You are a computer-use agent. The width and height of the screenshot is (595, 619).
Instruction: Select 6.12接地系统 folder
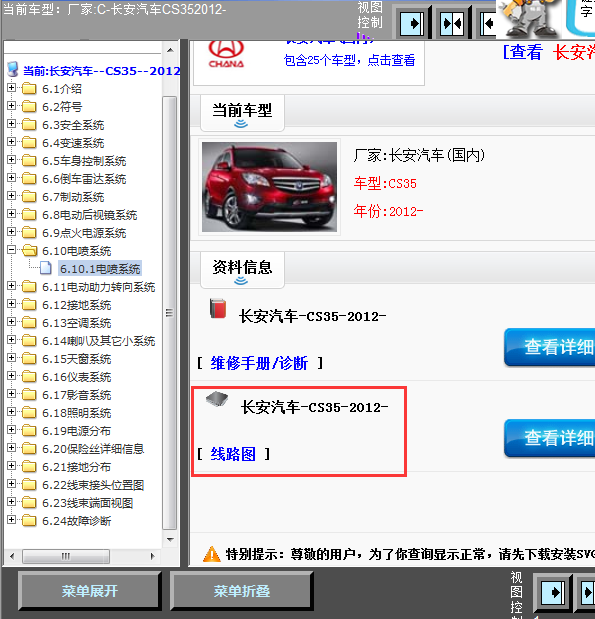point(77,305)
